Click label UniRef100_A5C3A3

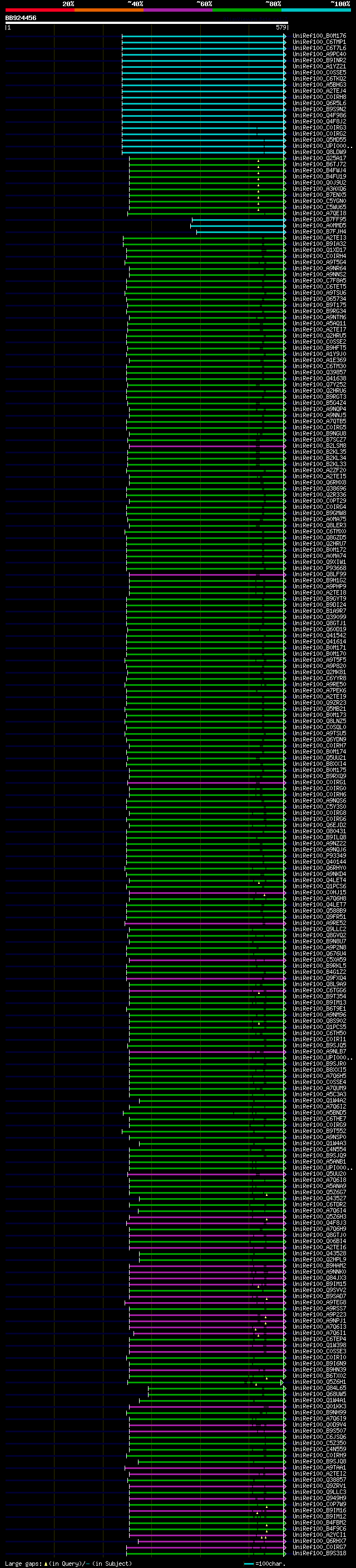[319, 1095]
